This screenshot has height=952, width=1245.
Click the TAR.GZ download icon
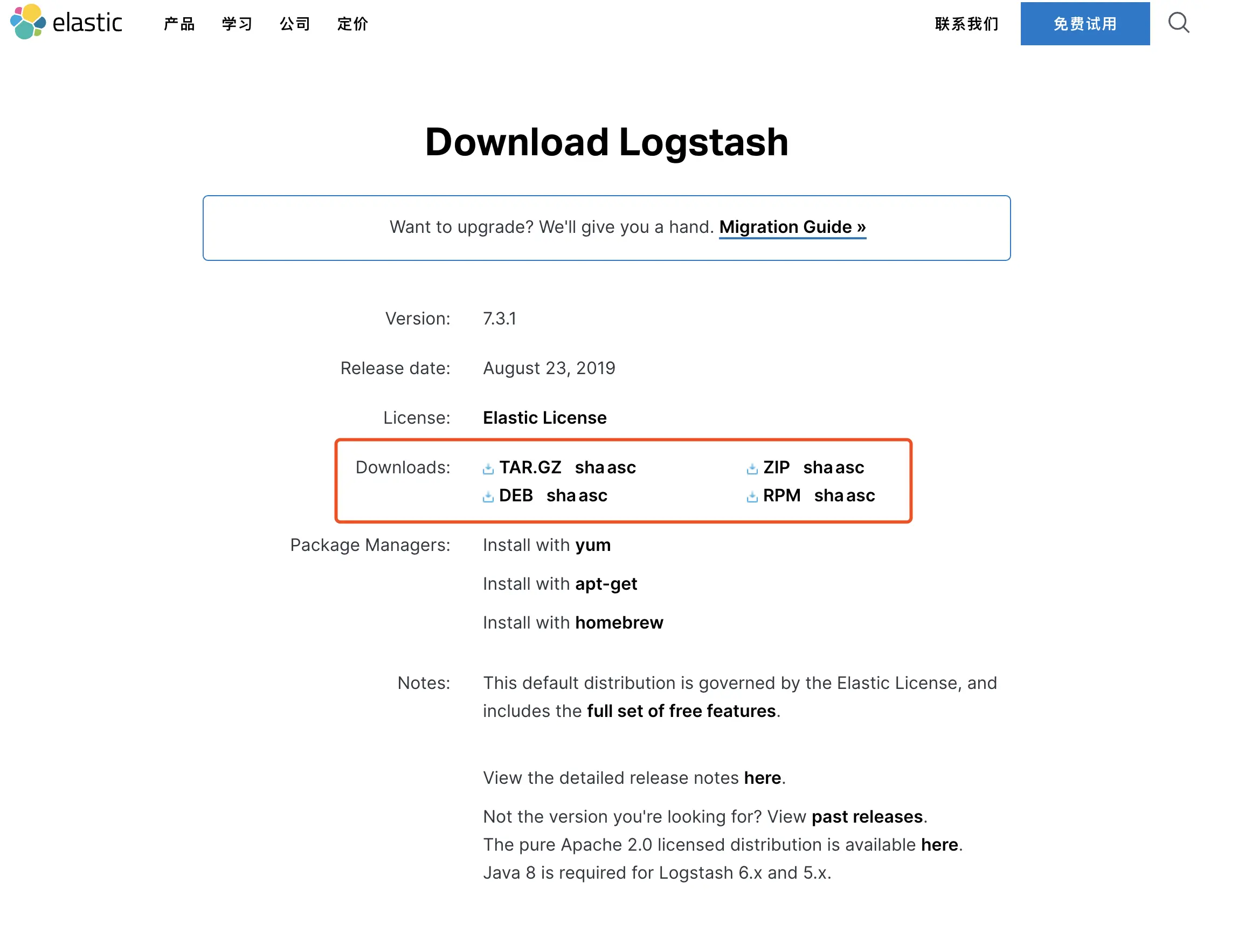click(x=488, y=468)
